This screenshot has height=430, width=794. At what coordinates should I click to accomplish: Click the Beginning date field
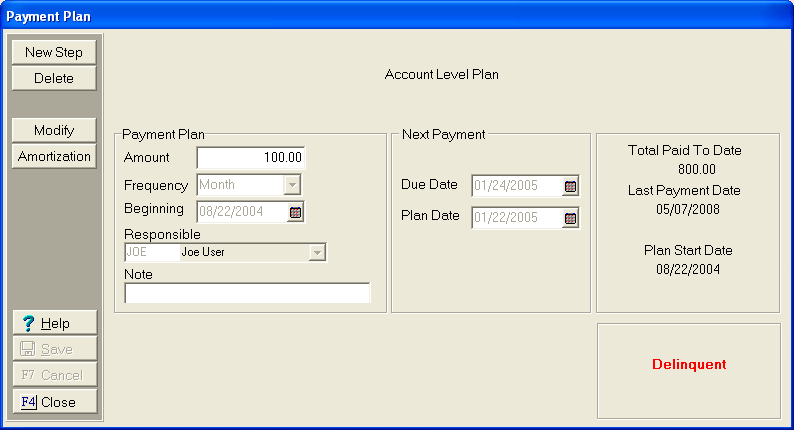pyautogui.click(x=241, y=212)
